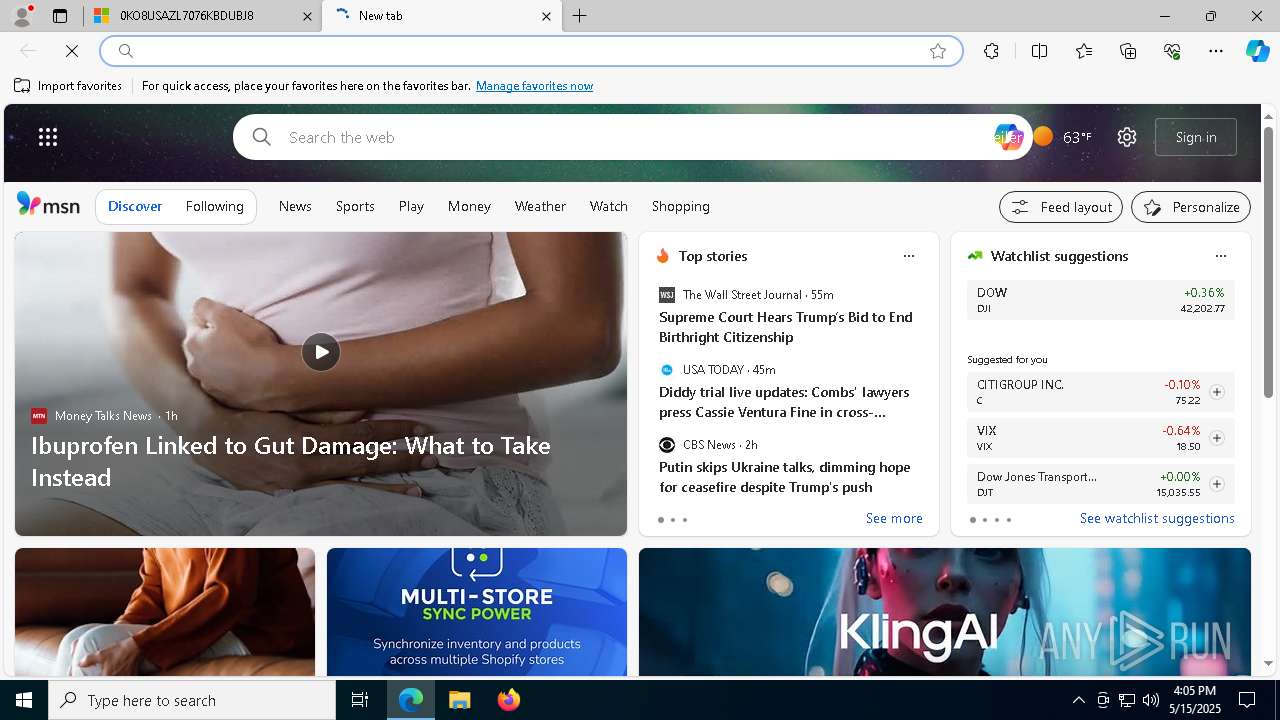
Task: Click See more under Top stories
Action: (894, 518)
